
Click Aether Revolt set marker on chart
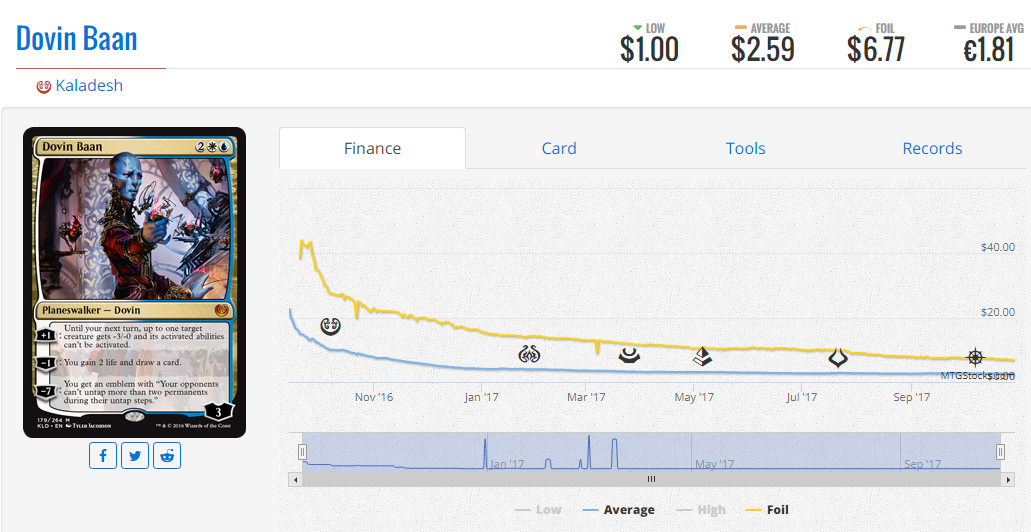tap(529, 355)
